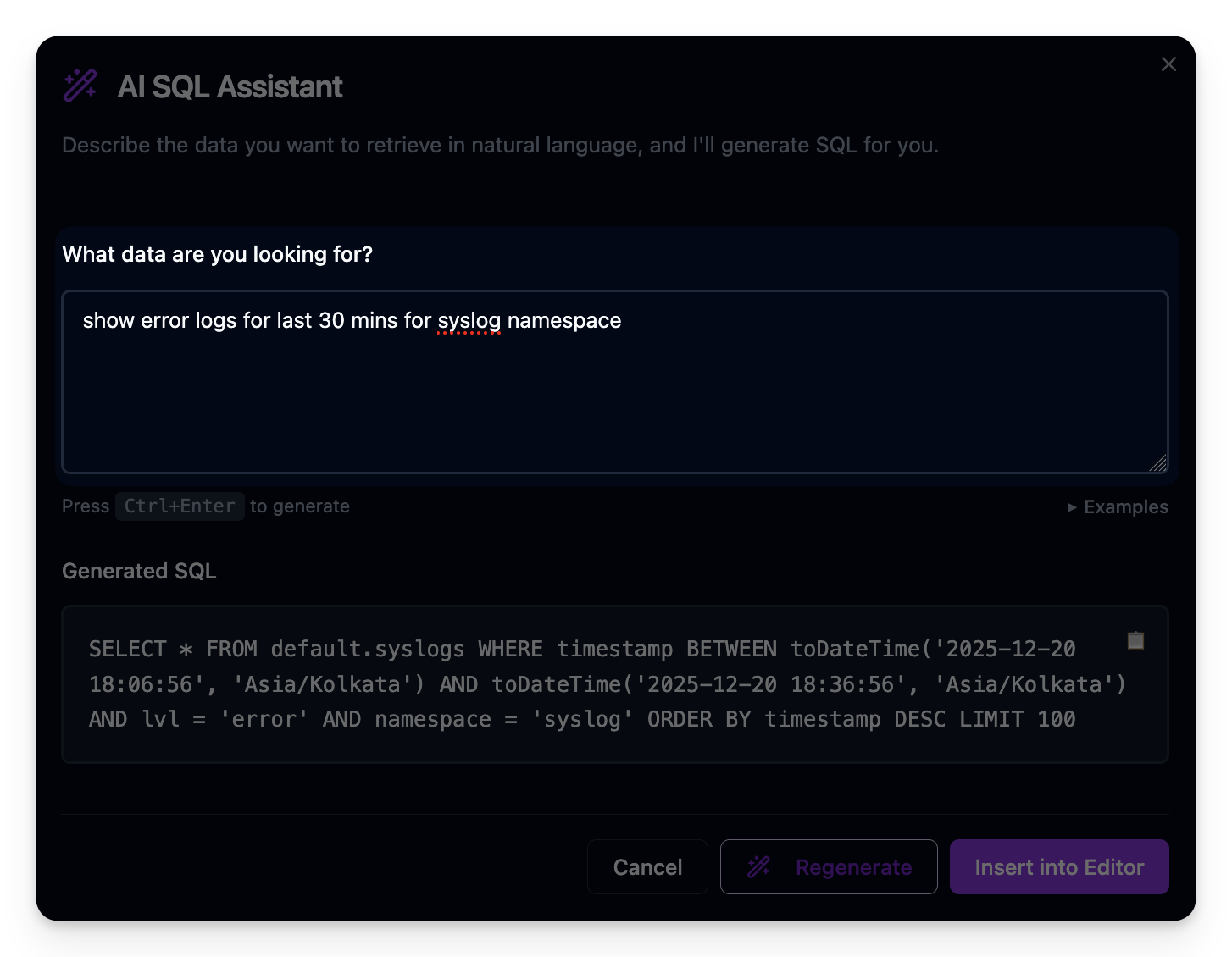The width and height of the screenshot is (1232, 957).
Task: Copy the generated SQL via the clipboard icon
Action: (x=1135, y=641)
